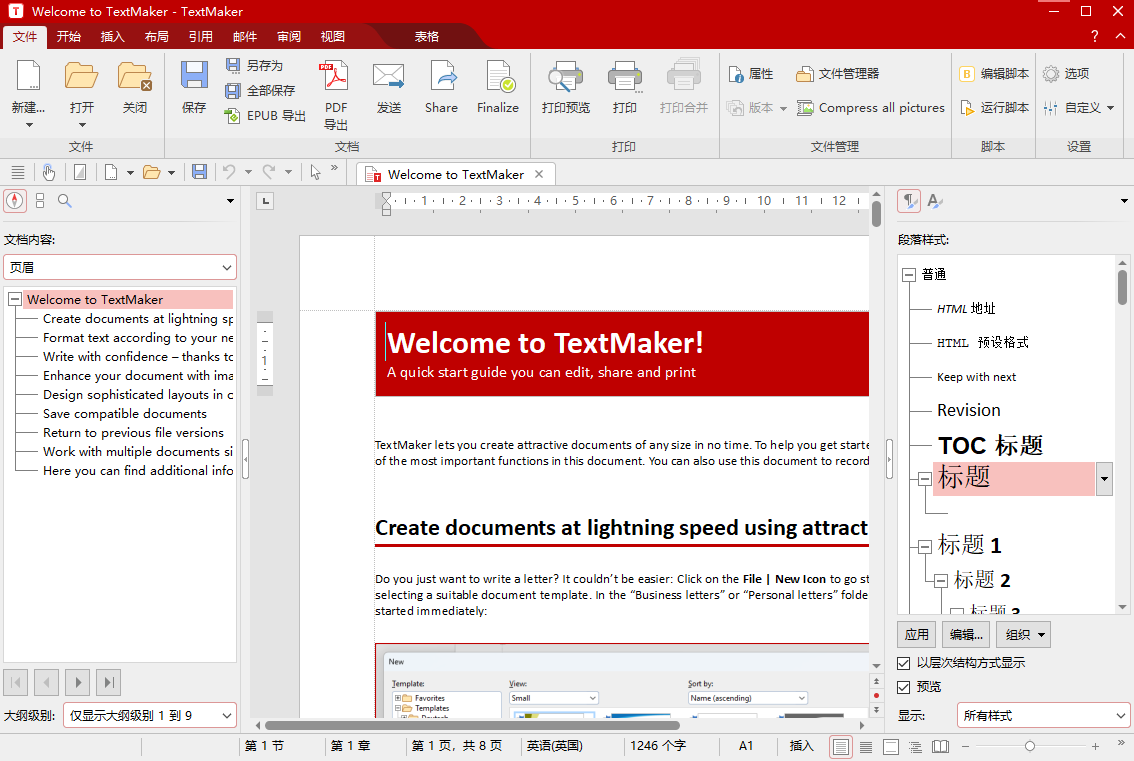Enable the 预览 preview checkbox
The image size is (1134, 761).
(x=904, y=686)
